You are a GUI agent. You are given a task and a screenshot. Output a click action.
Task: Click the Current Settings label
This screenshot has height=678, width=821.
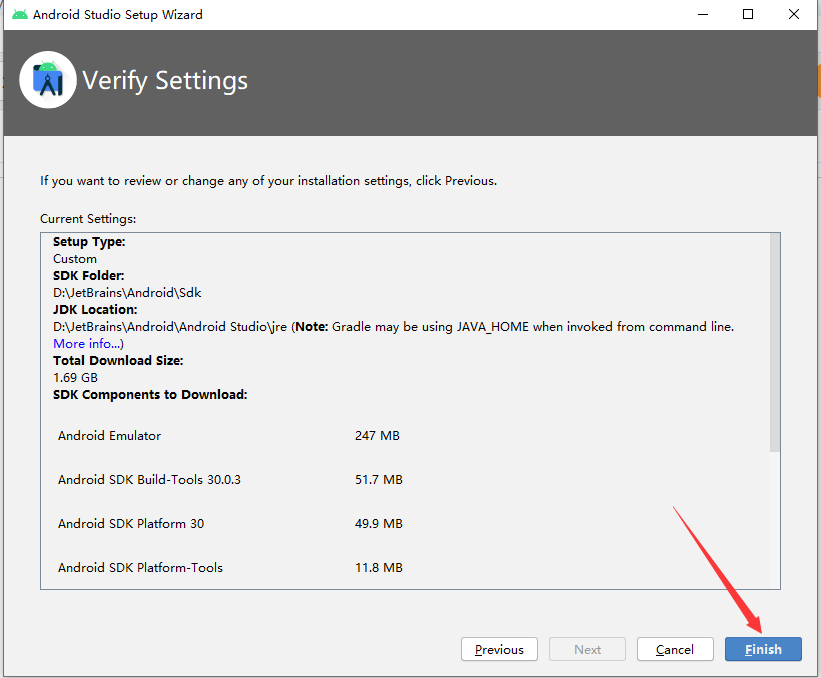[88, 219]
